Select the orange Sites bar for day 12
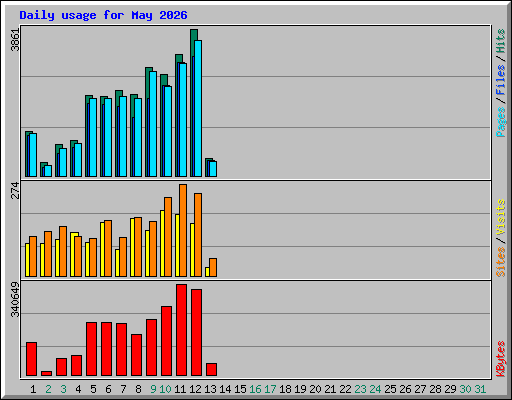The width and height of the screenshot is (512, 400). (198, 235)
